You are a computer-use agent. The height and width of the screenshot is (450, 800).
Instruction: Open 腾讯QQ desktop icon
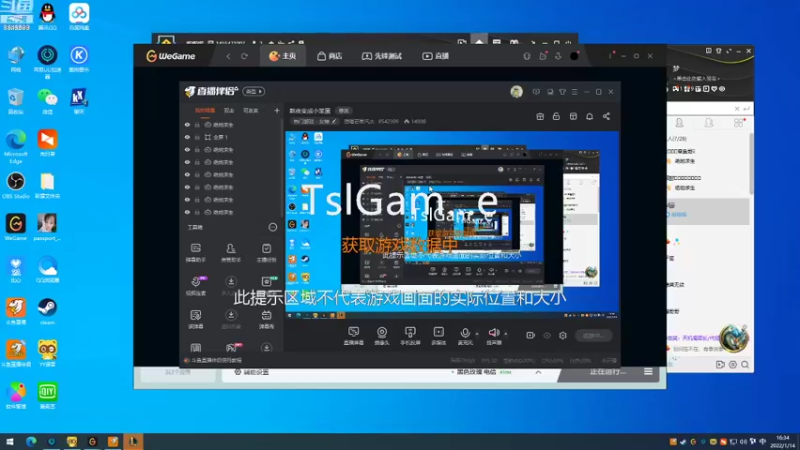[x=47, y=17]
